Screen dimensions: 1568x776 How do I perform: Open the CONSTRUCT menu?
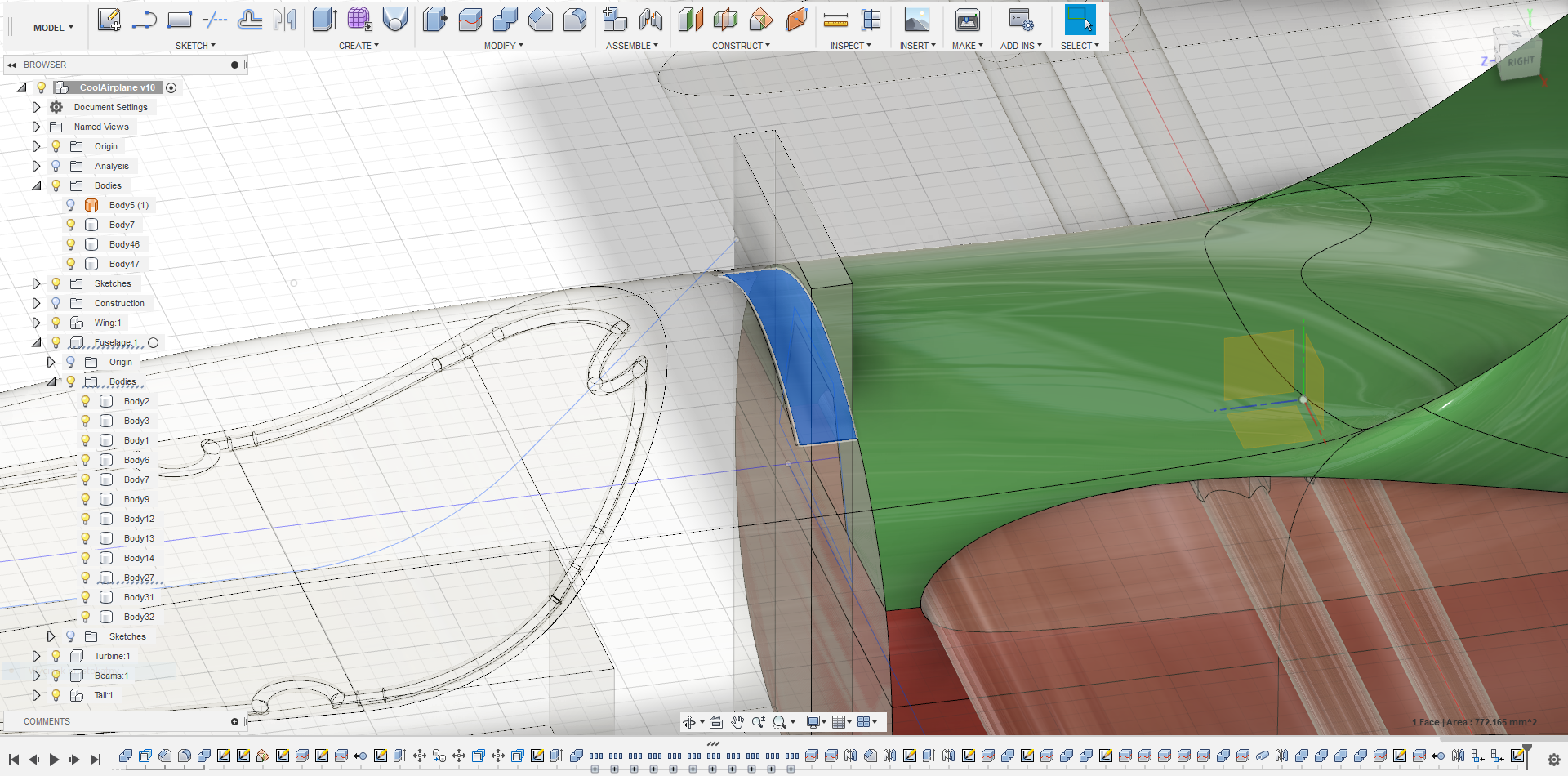(x=741, y=46)
